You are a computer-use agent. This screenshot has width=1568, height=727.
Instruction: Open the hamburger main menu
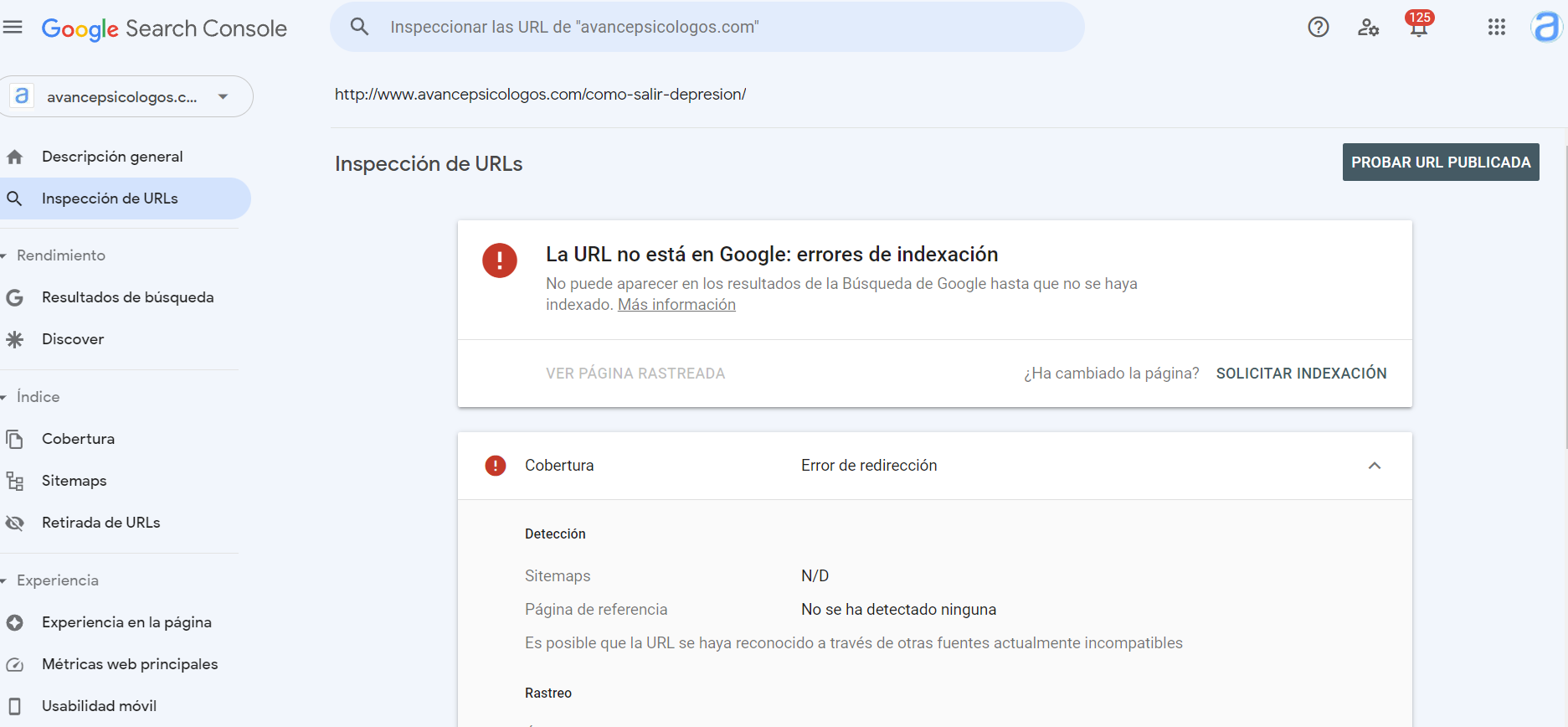(13, 28)
